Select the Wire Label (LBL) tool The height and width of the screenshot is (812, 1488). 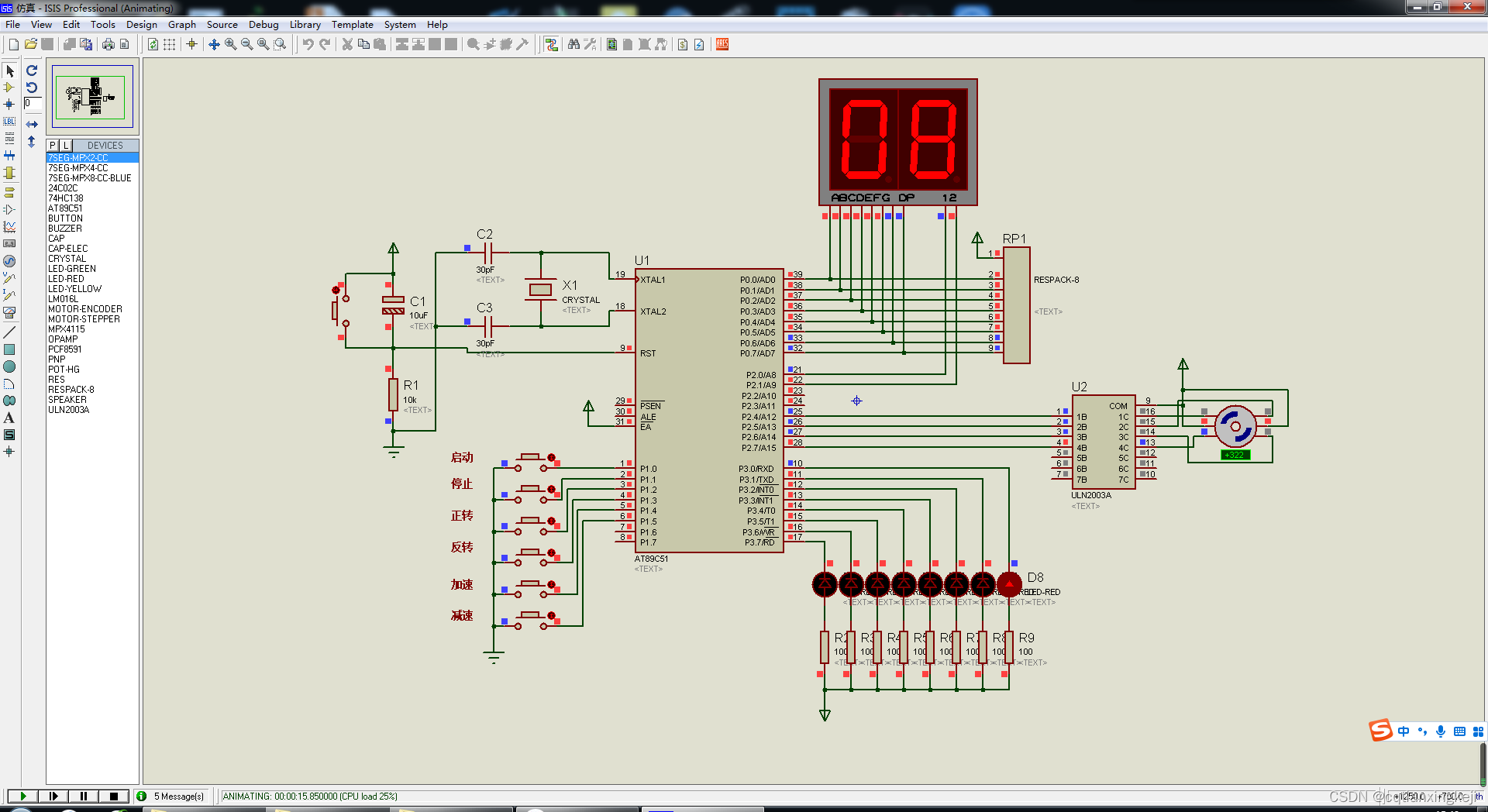[x=9, y=121]
